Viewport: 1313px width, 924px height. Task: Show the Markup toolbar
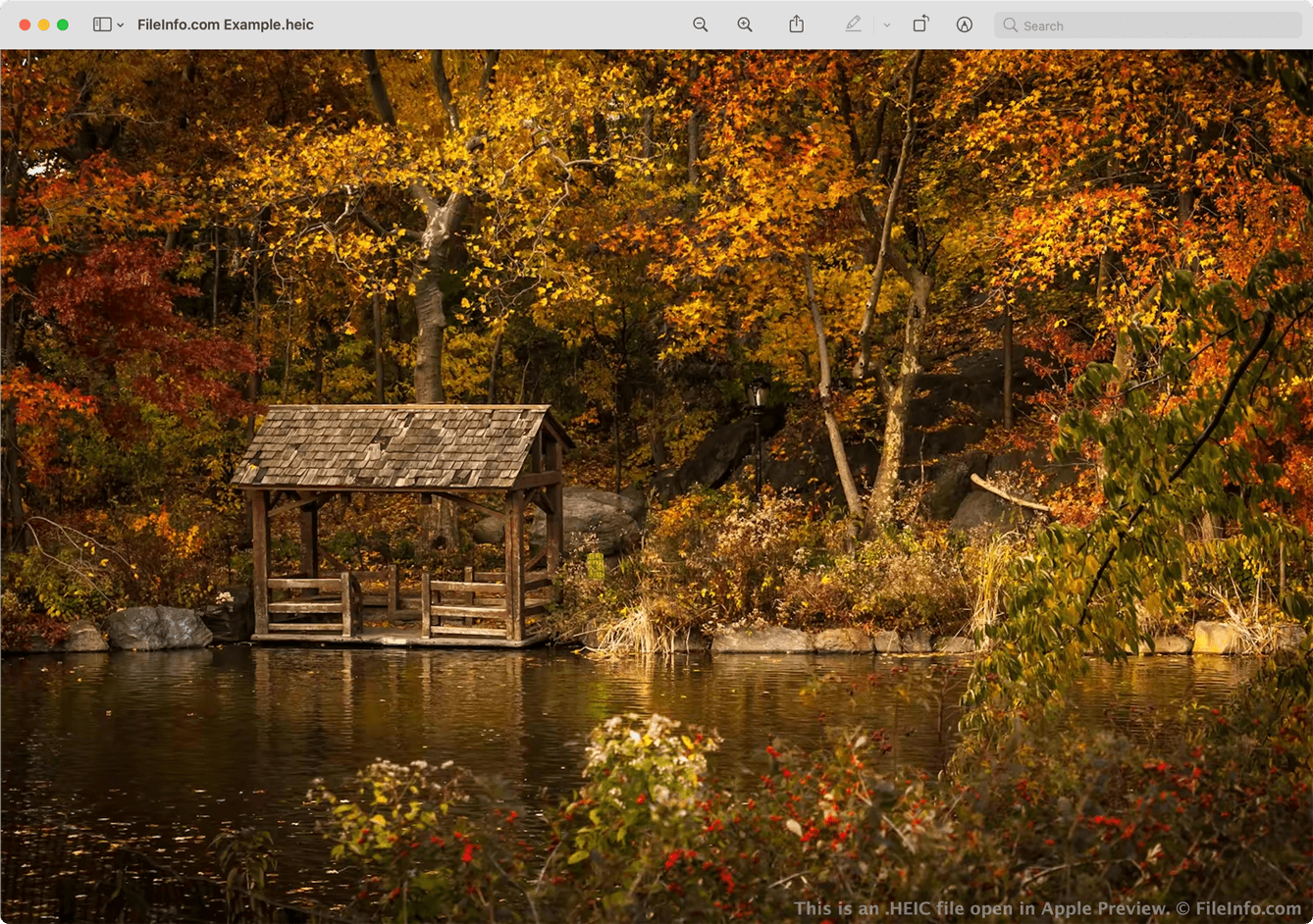[964, 25]
